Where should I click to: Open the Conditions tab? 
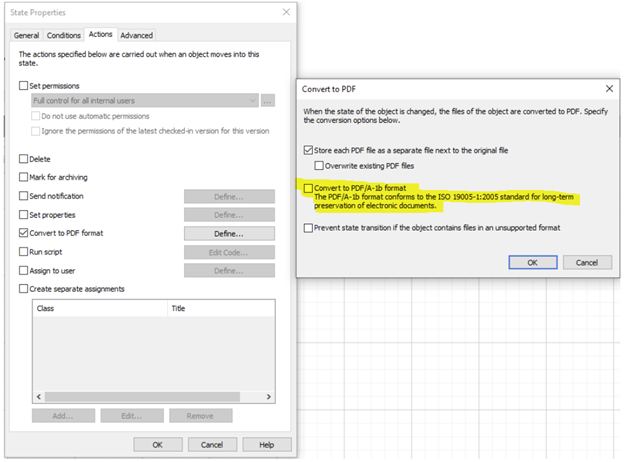tap(64, 35)
